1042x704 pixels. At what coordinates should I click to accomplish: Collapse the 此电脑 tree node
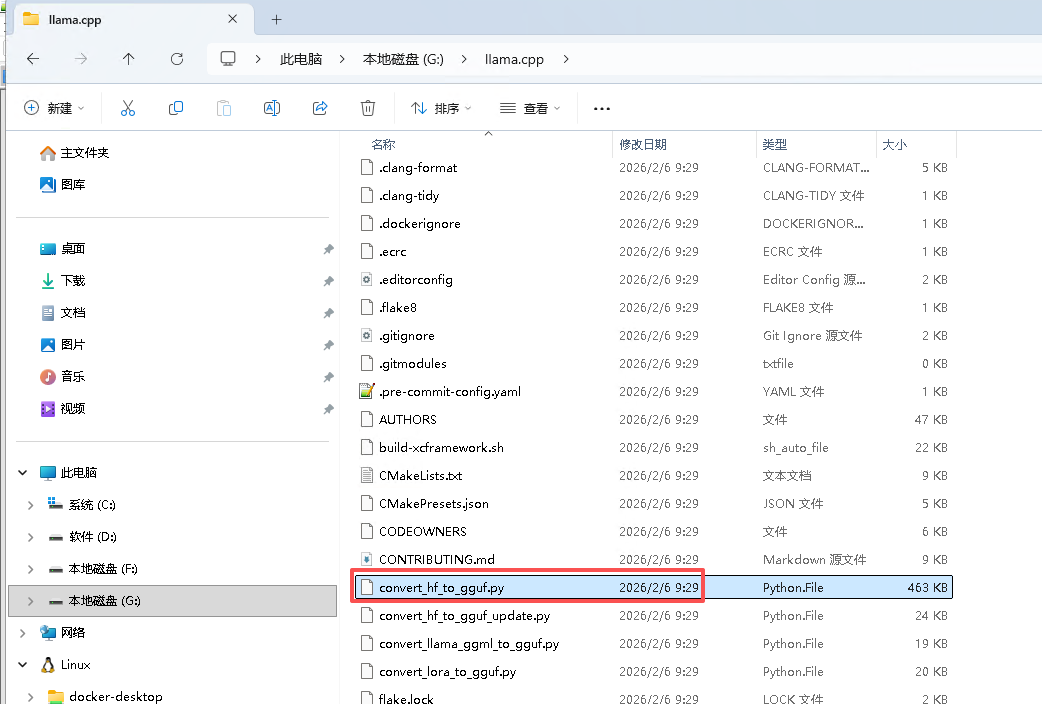click(x=23, y=473)
